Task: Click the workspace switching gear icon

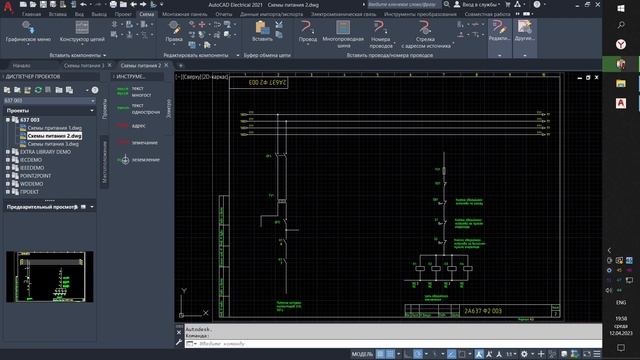Action: pos(524,354)
